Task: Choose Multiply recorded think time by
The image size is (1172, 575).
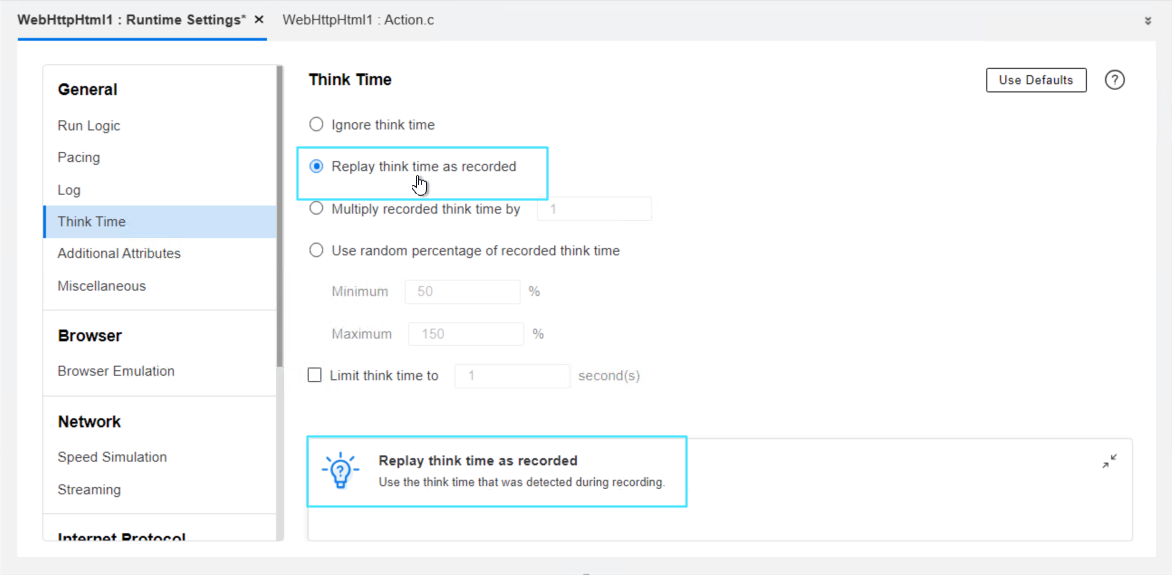Action: (317, 209)
